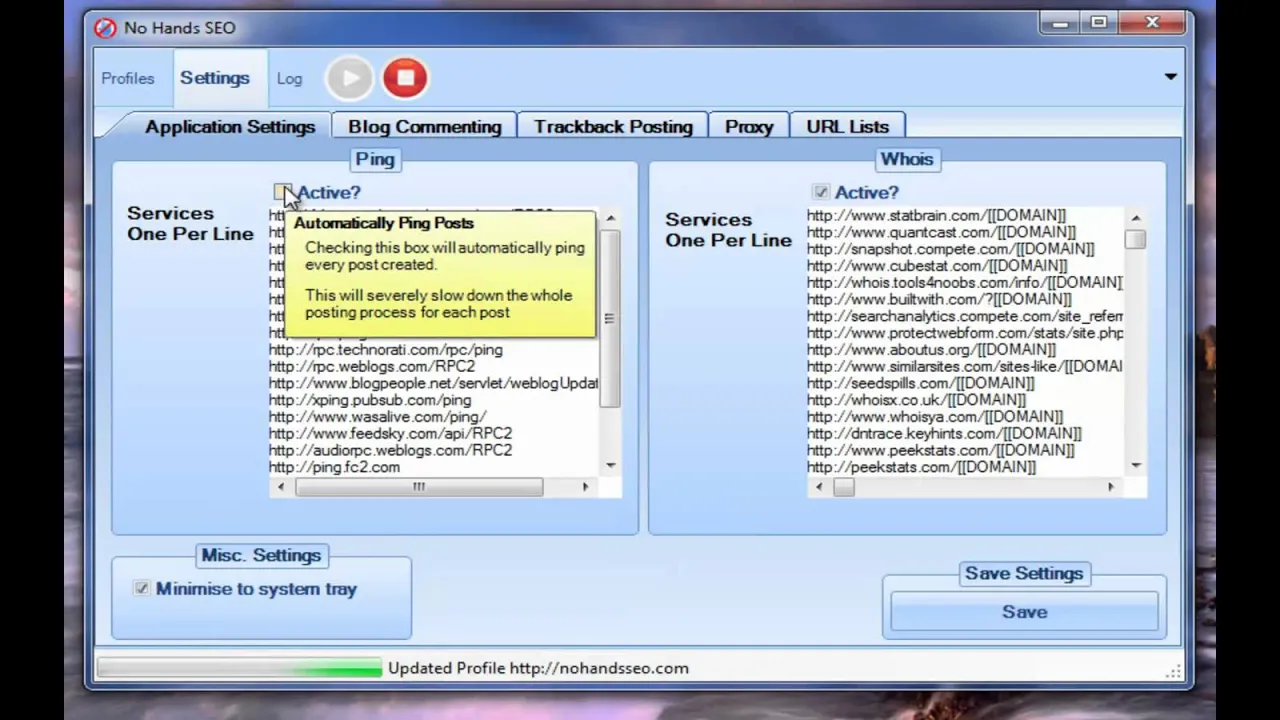
Task: Click Whois list scroll left arrow
Action: coord(819,487)
